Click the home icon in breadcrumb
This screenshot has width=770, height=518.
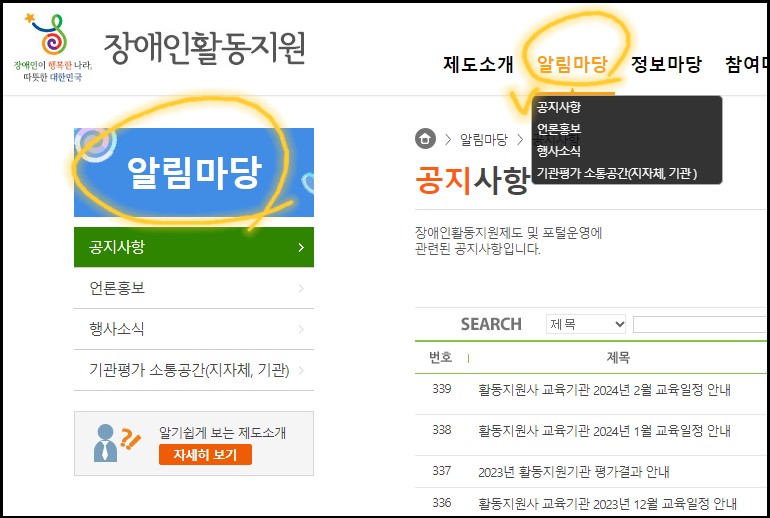(425, 139)
